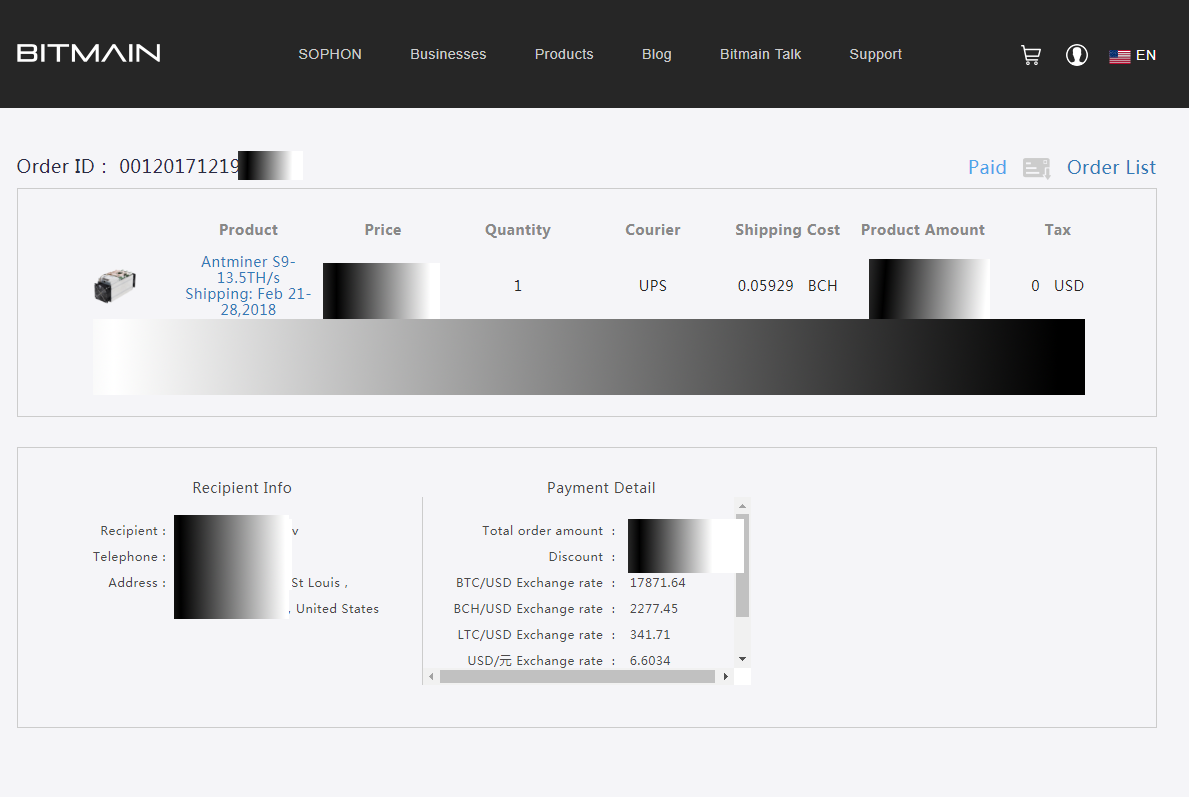Open the shopping cart icon
1189x797 pixels.
point(1030,55)
